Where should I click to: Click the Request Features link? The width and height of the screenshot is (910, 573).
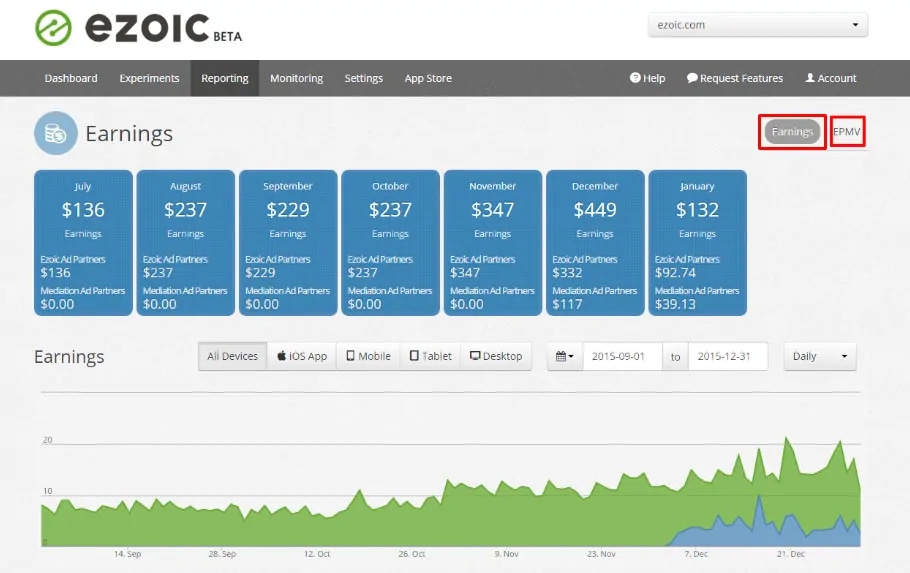point(735,78)
